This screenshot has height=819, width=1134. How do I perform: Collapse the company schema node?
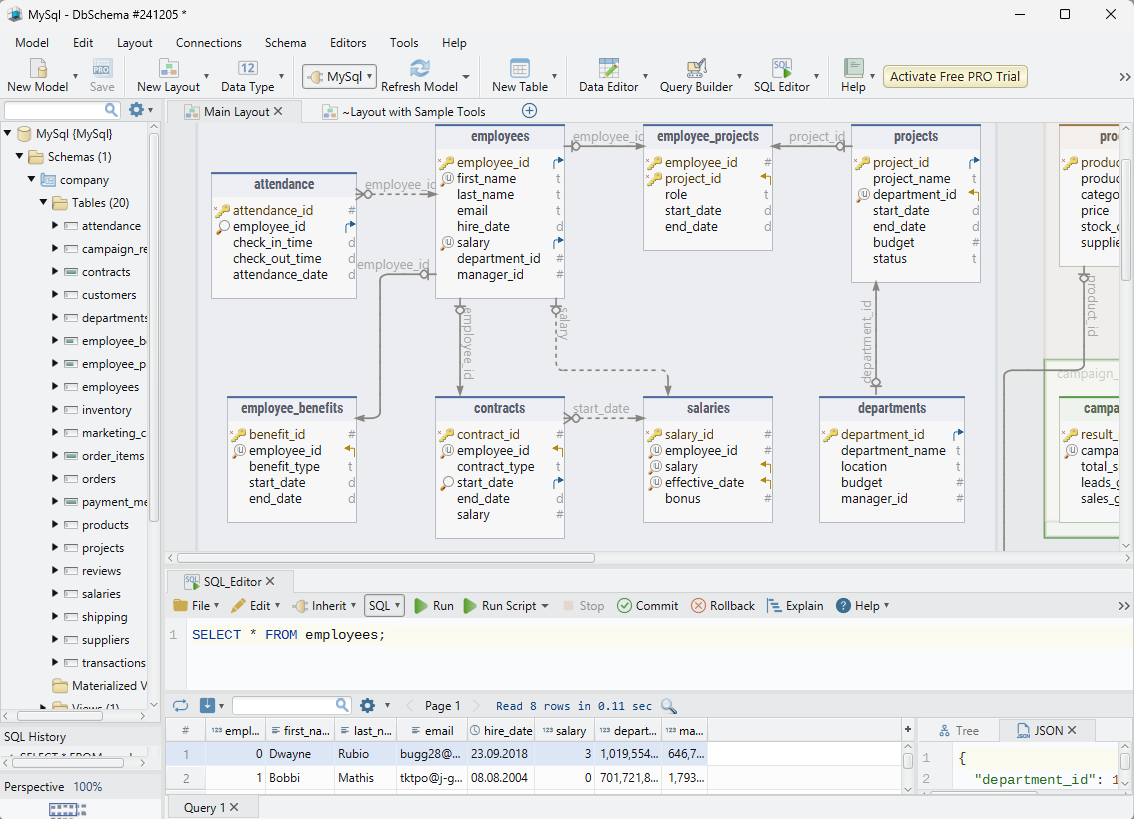tap(31, 179)
